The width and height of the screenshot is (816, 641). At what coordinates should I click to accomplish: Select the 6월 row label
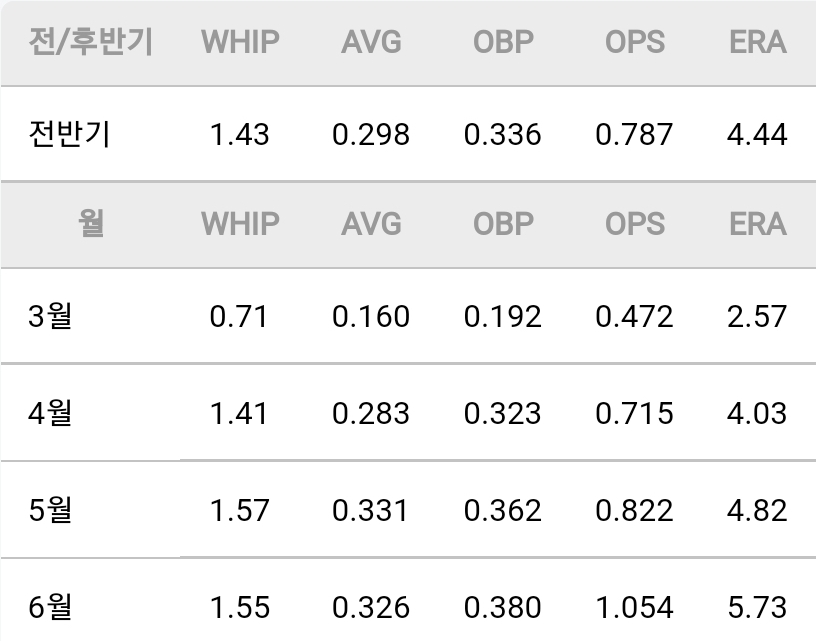50,607
